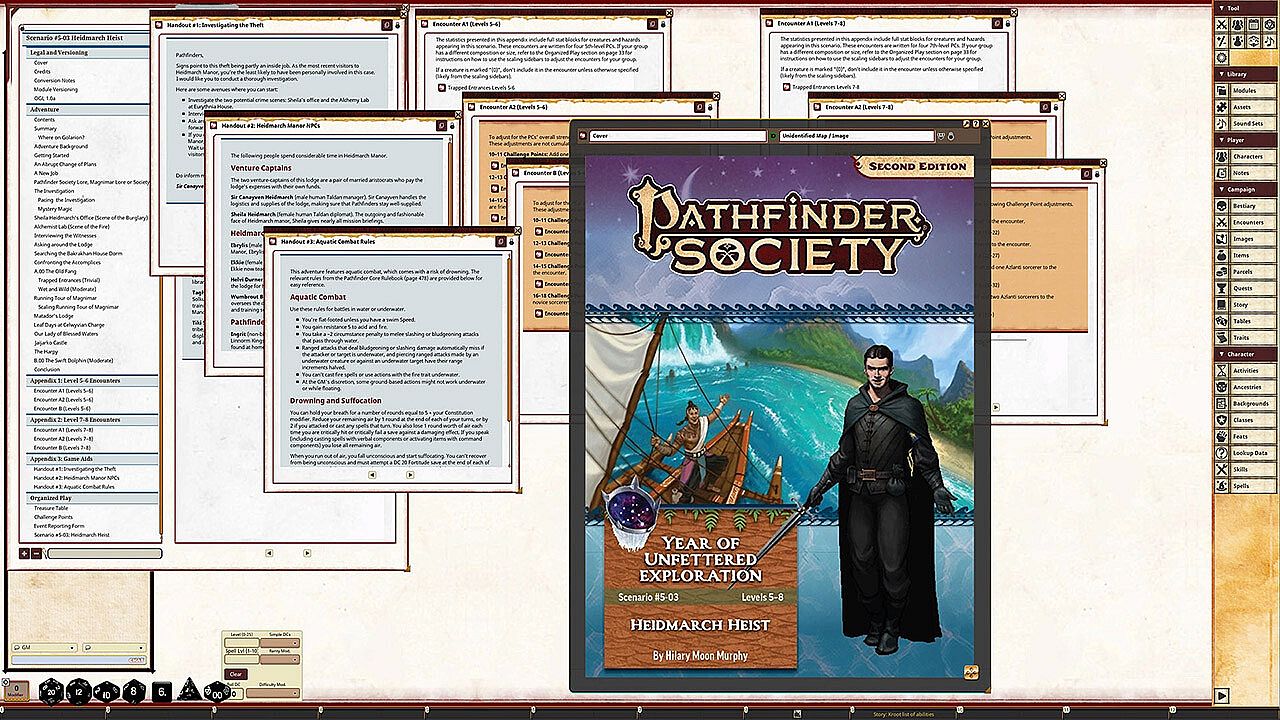This screenshot has height=720, width=1280.
Task: Roll the d20 die
Action: click(x=52, y=690)
